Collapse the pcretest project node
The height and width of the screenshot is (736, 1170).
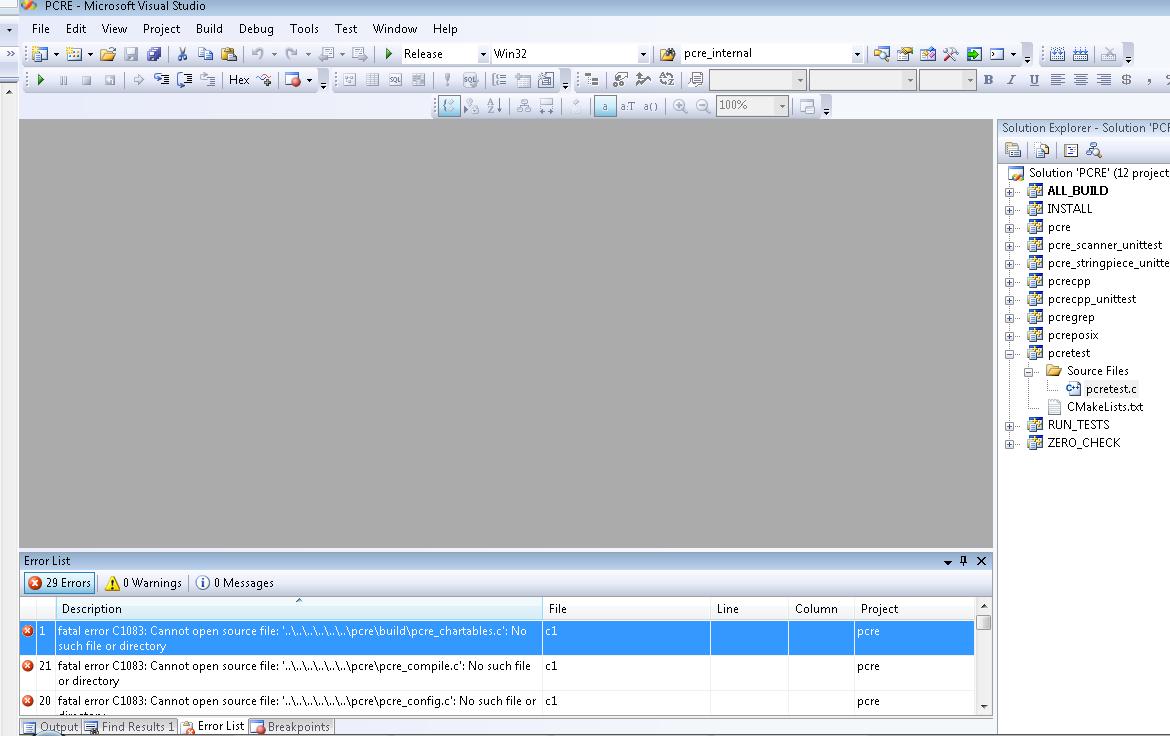[x=1010, y=354]
